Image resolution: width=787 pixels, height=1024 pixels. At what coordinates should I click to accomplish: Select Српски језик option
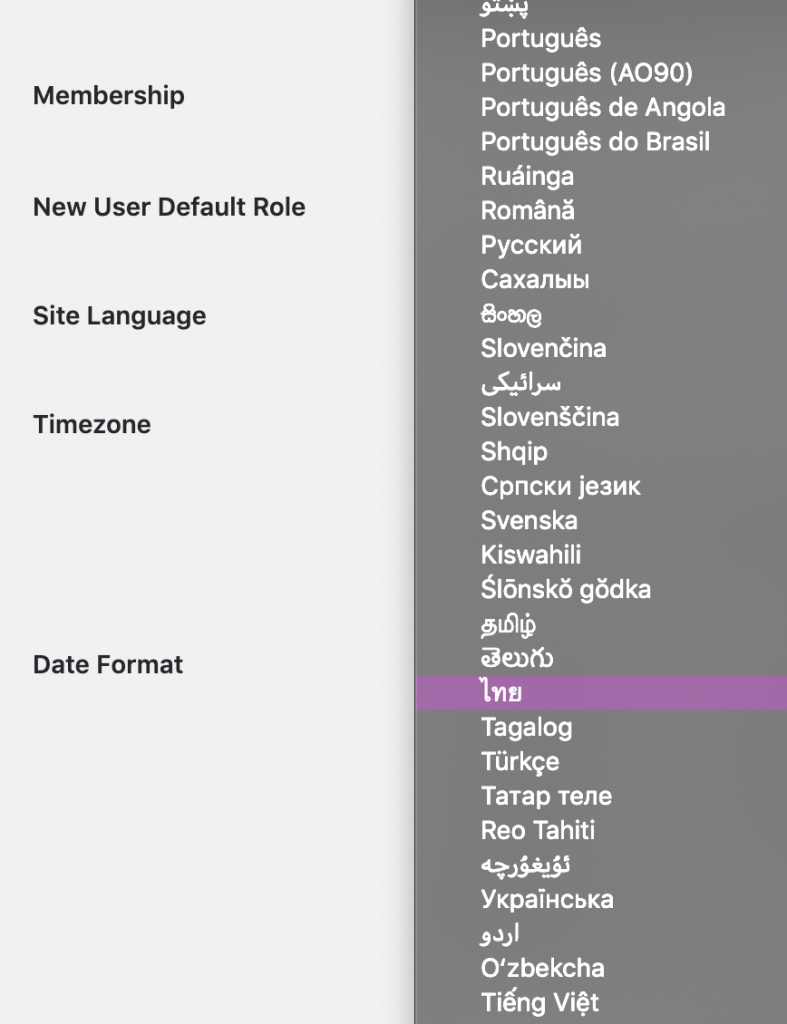click(x=601, y=487)
